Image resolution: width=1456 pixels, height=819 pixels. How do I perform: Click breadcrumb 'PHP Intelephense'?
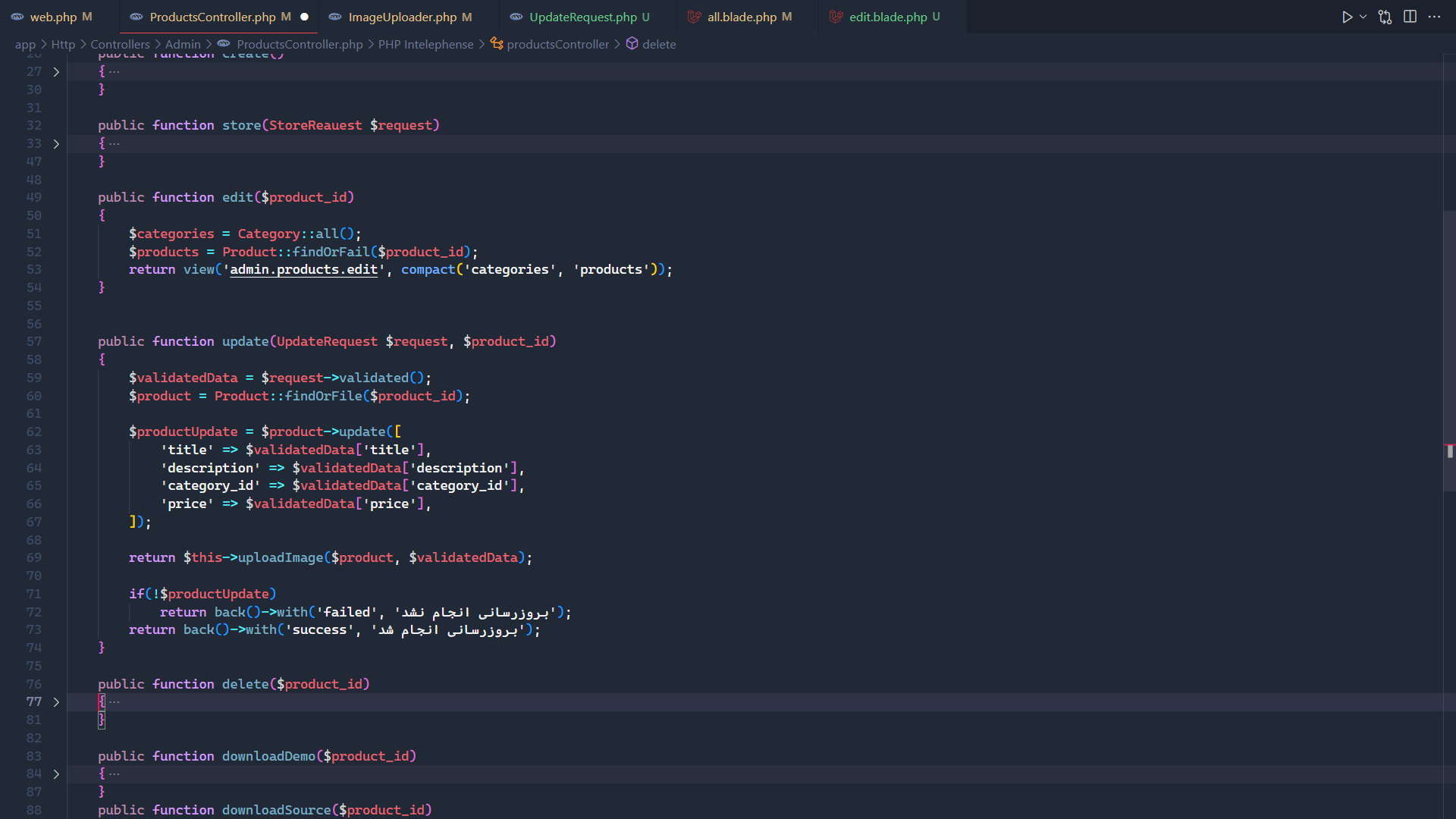pos(425,45)
